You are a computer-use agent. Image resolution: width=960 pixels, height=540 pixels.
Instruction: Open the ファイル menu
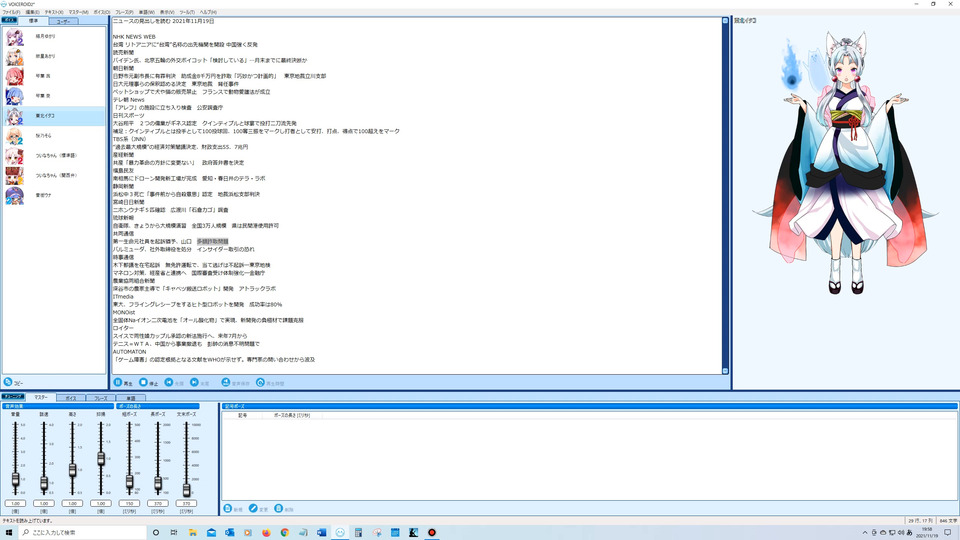[x=11, y=12]
